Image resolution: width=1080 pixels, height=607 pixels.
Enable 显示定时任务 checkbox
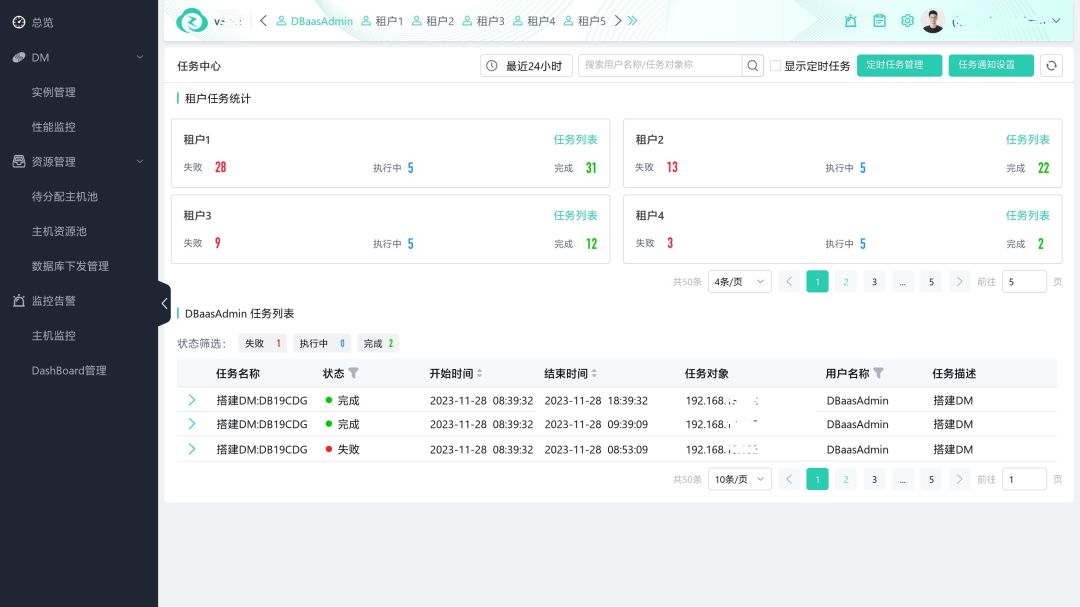[776, 65]
